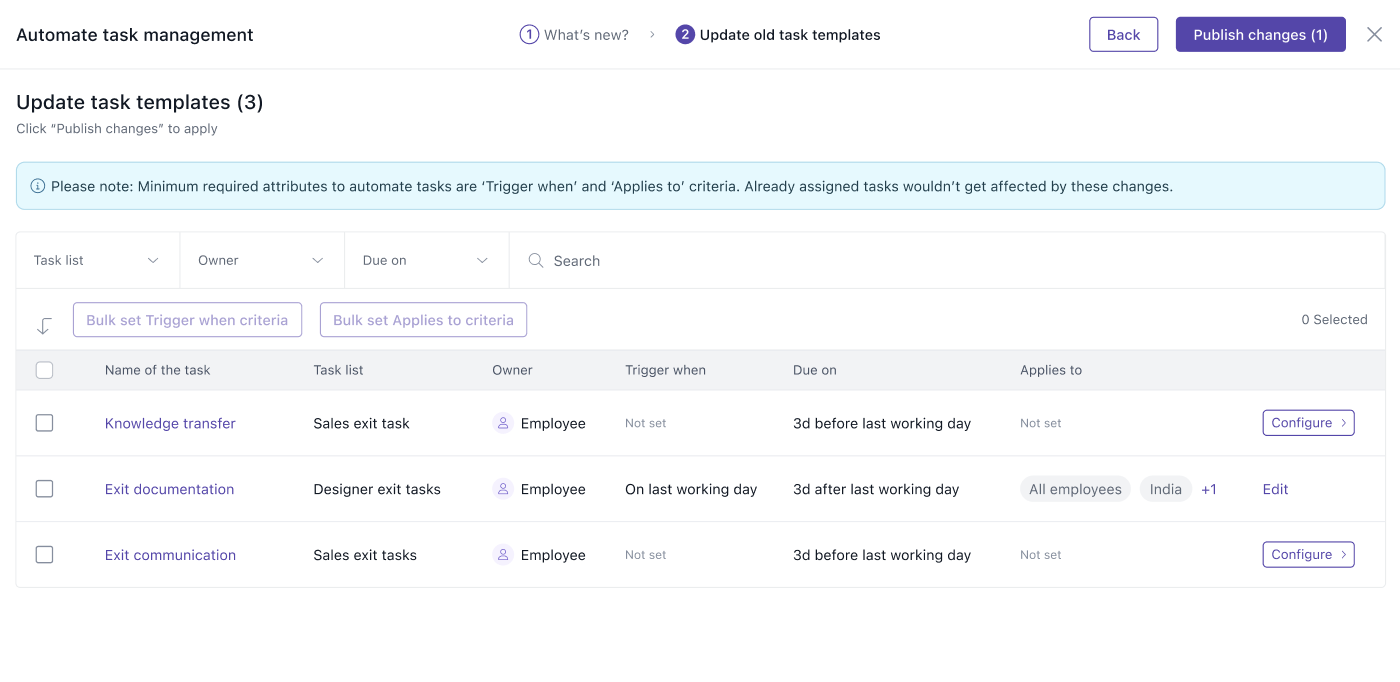Tick the Exit communication row checkbox
This screenshot has height=682, width=1400.
[x=44, y=555]
